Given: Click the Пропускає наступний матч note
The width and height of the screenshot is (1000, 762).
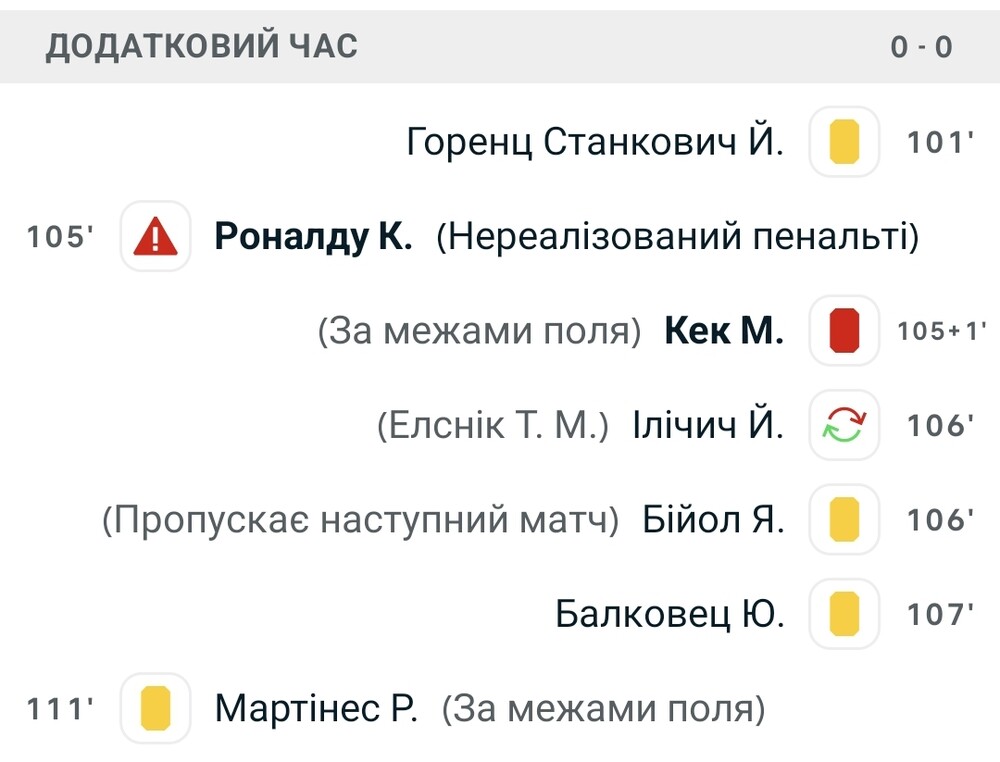Looking at the screenshot, I should (361, 520).
